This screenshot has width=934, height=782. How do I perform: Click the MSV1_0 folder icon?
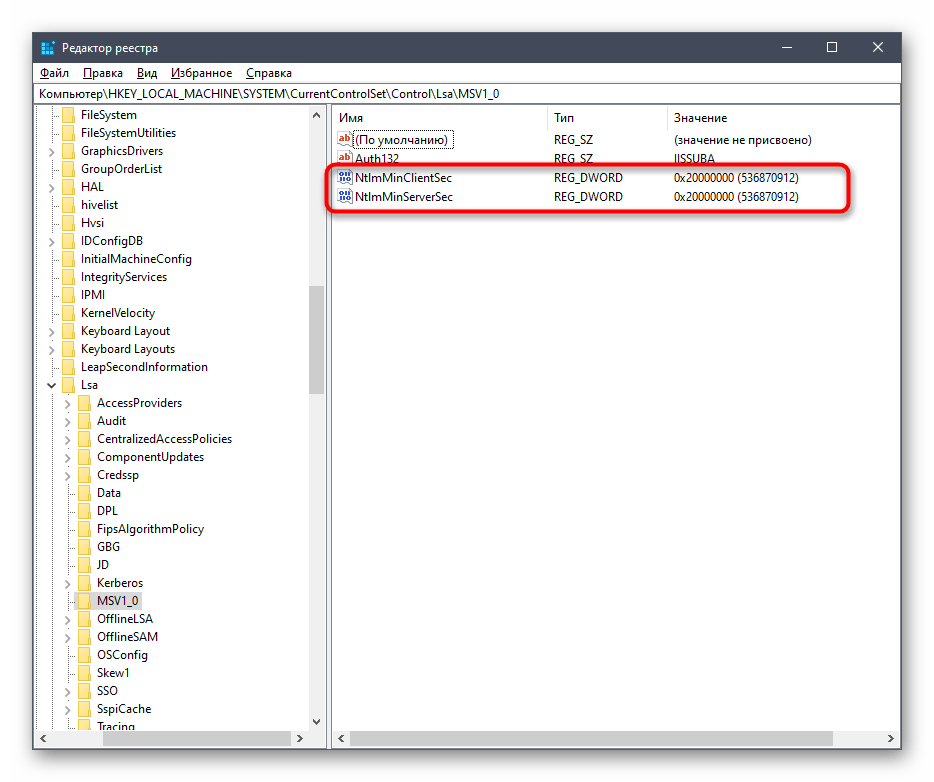pyautogui.click(x=84, y=601)
